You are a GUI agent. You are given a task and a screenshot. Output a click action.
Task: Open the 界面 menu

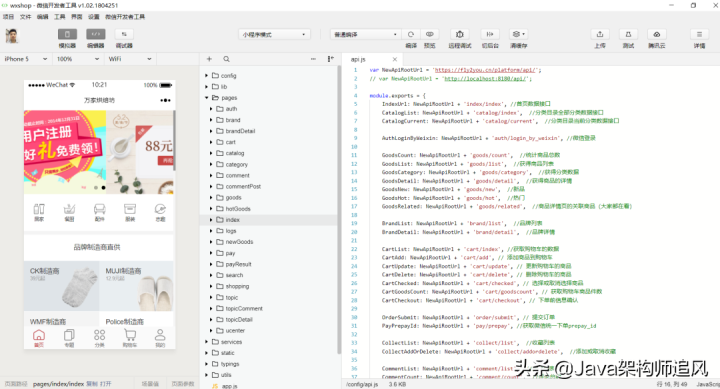coord(77,17)
